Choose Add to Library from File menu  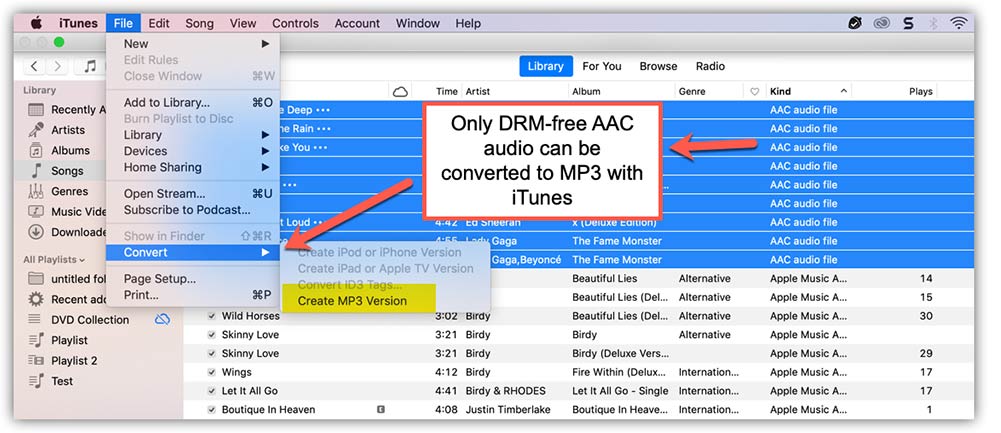point(193,102)
